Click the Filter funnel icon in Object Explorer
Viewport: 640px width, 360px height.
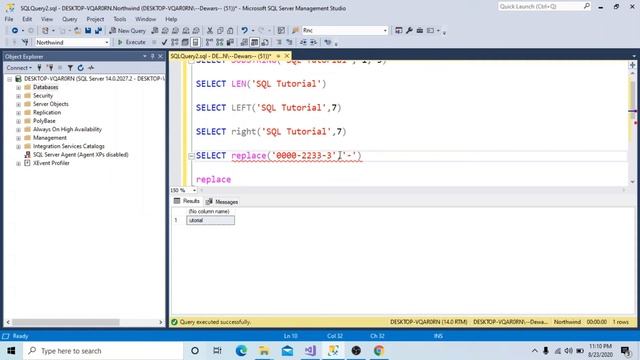70,68
